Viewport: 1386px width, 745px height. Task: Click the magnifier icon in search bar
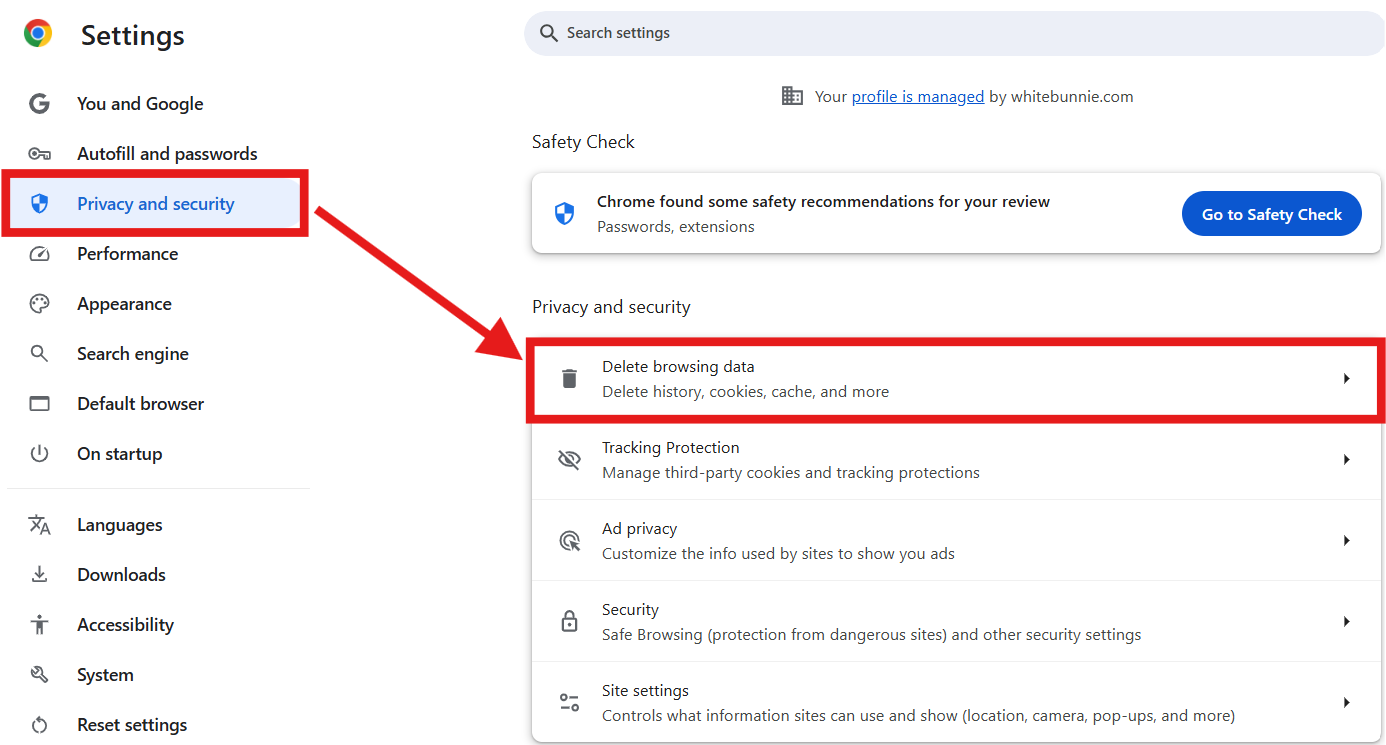[x=548, y=33]
